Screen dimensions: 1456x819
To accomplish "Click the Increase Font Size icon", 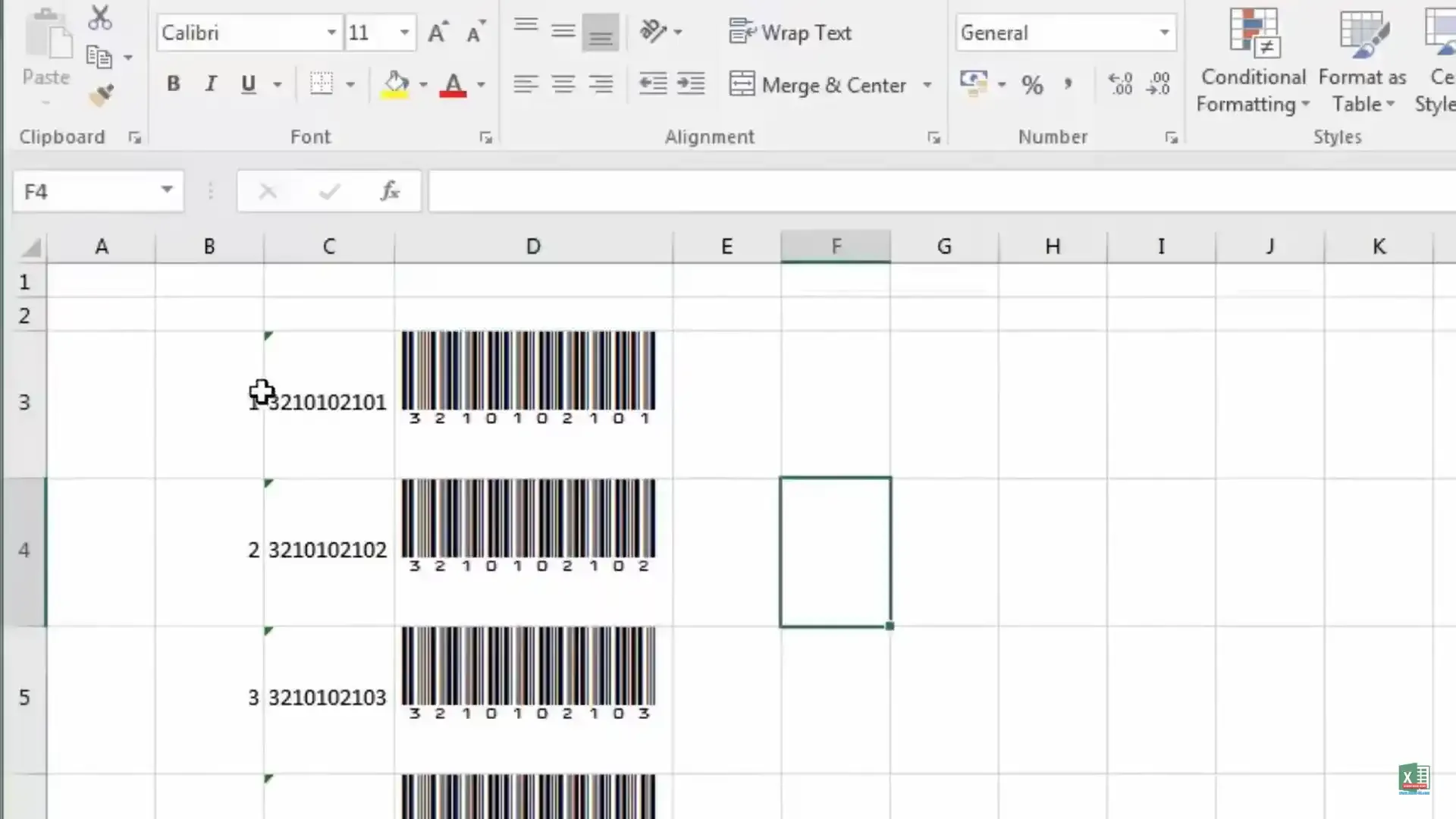I will 438,32.
